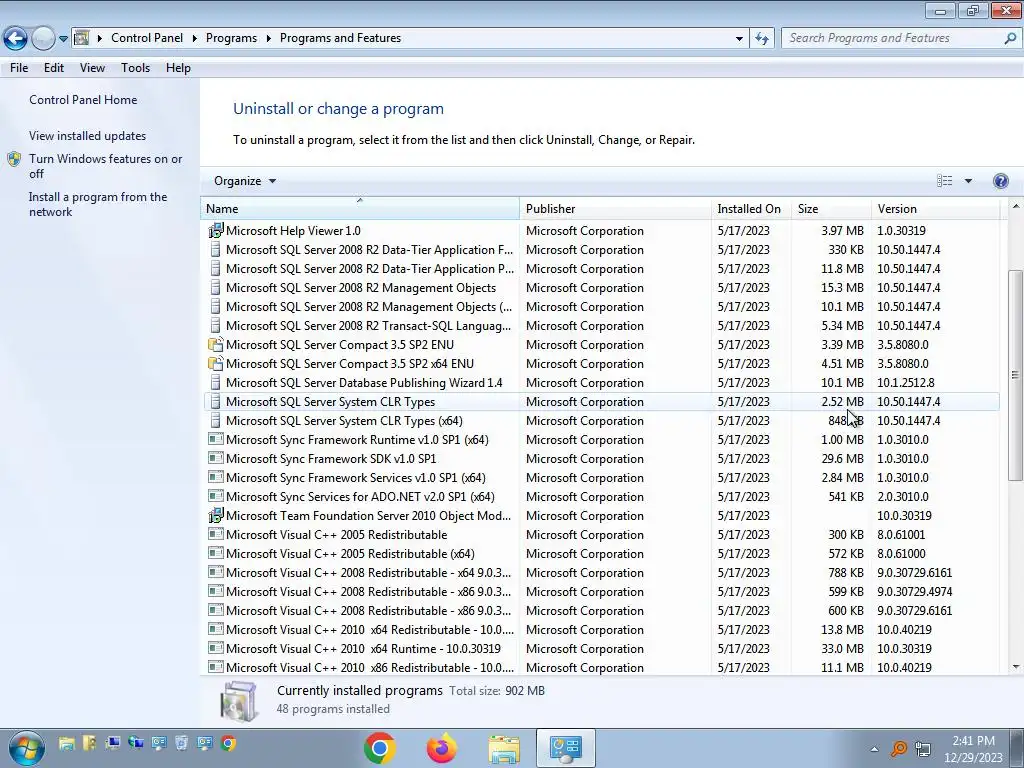
Task: Select Database Publishing Wizard 1.4 icon
Action: [x=216, y=382]
